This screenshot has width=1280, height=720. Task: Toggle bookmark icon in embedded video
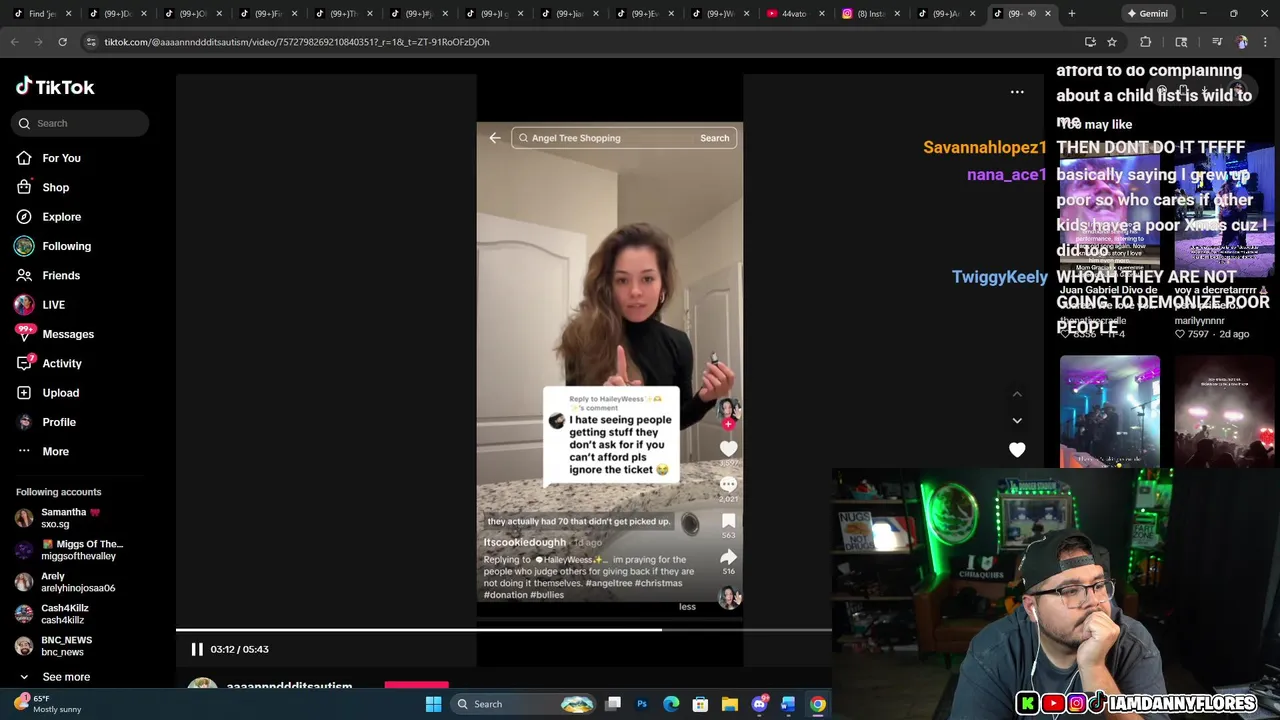[728, 521]
